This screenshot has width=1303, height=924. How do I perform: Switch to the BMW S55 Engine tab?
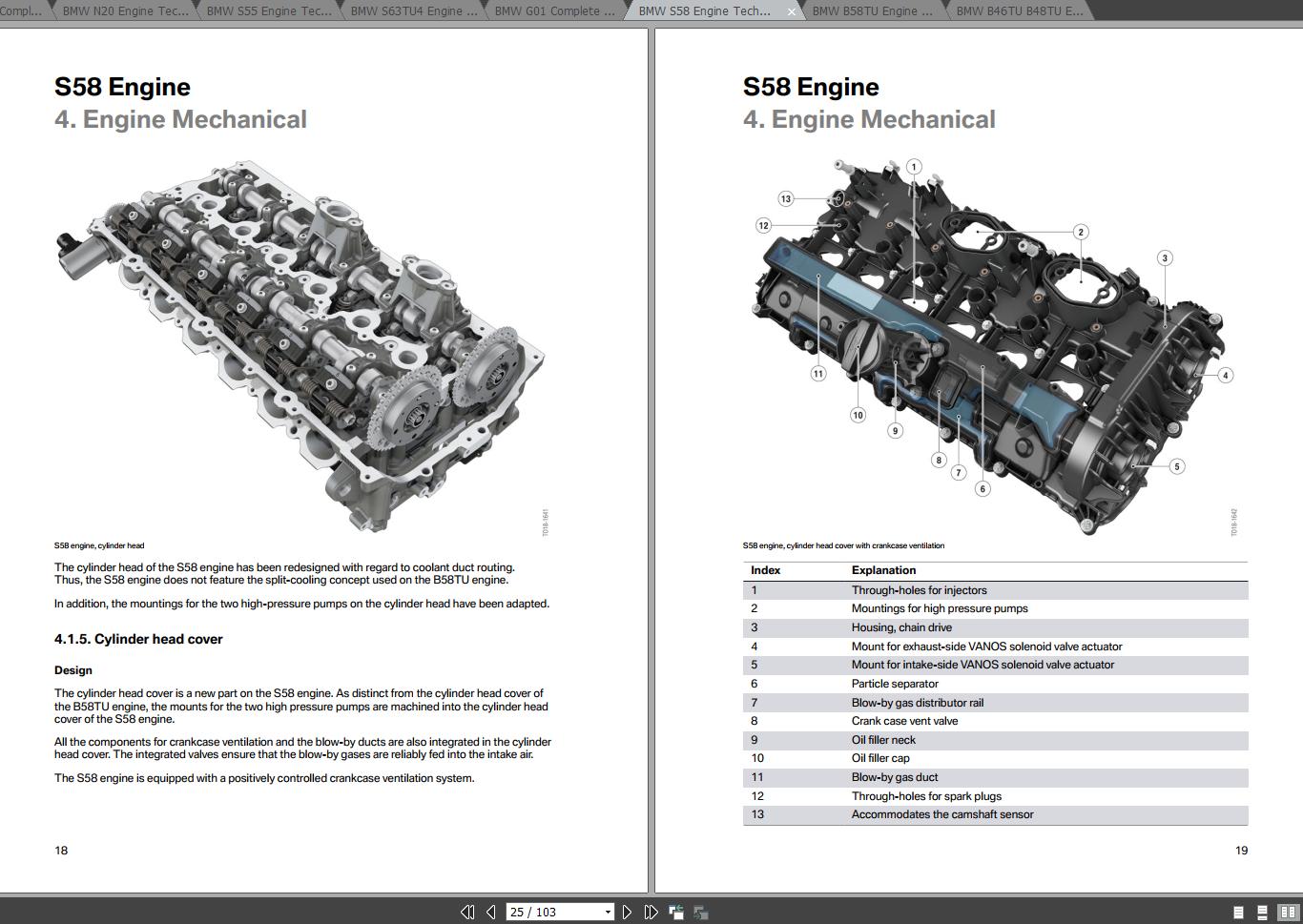[x=268, y=10]
